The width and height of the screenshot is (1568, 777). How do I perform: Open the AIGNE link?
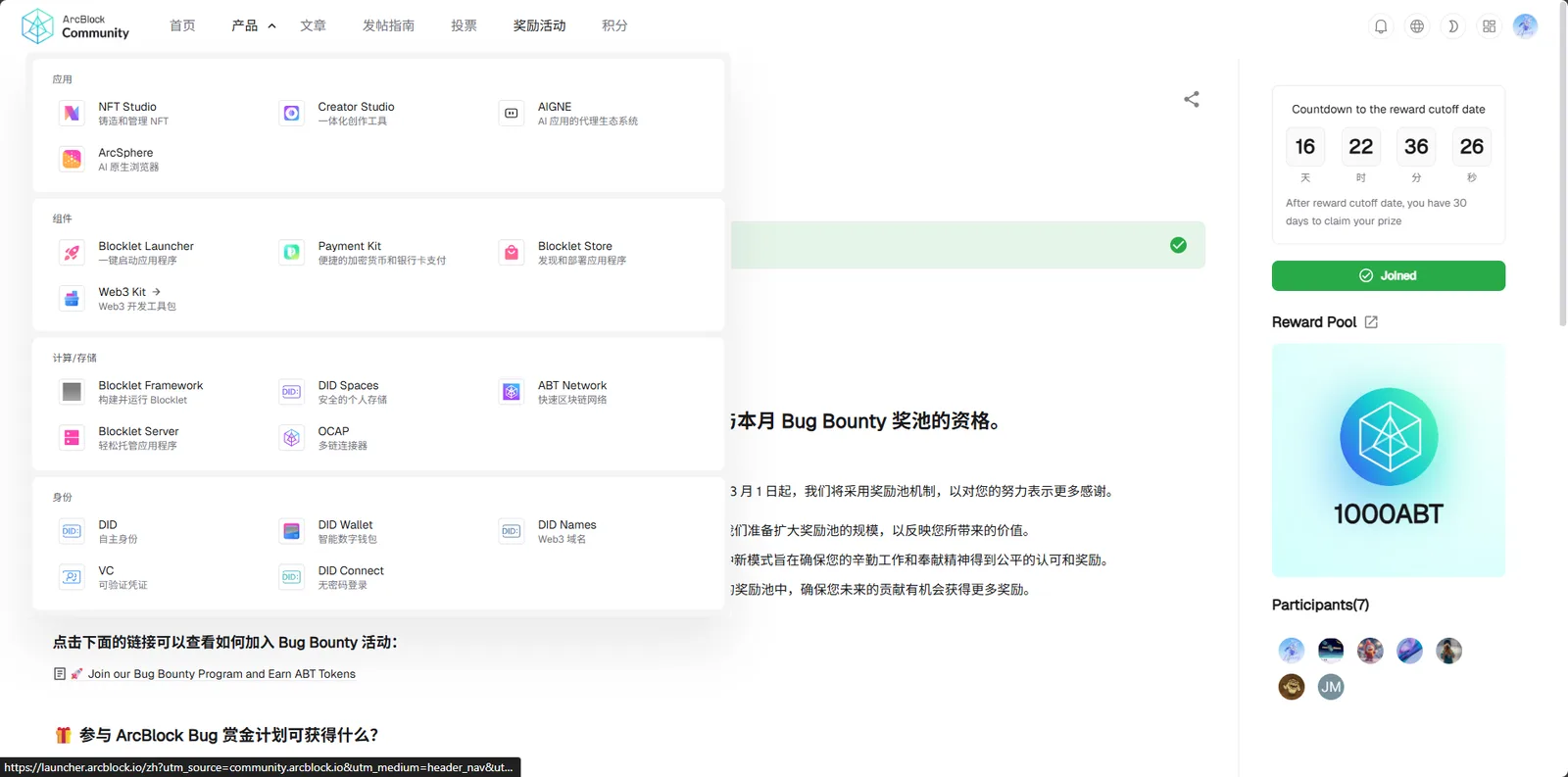tap(555, 107)
